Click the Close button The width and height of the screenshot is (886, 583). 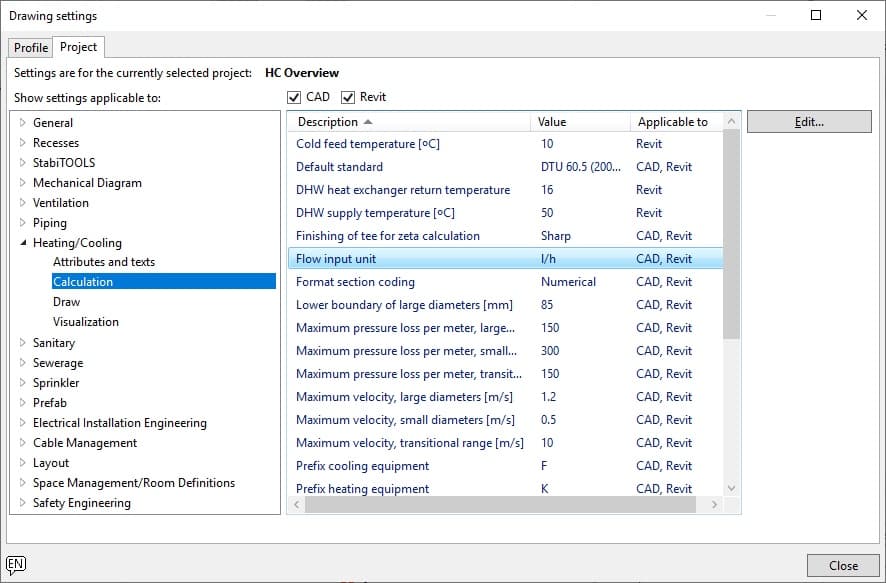point(843,565)
